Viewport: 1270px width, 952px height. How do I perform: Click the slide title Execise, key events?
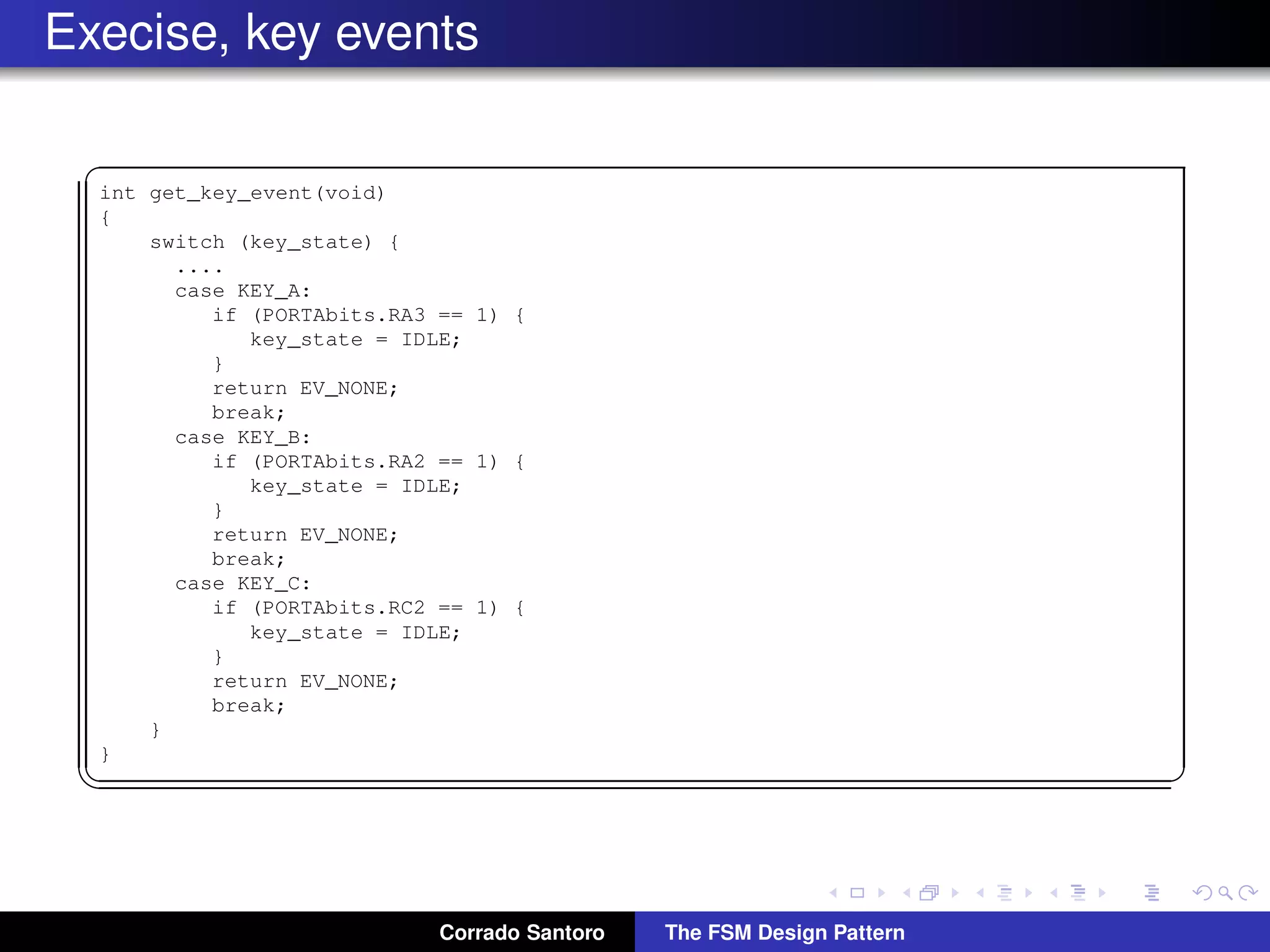[x=262, y=33]
